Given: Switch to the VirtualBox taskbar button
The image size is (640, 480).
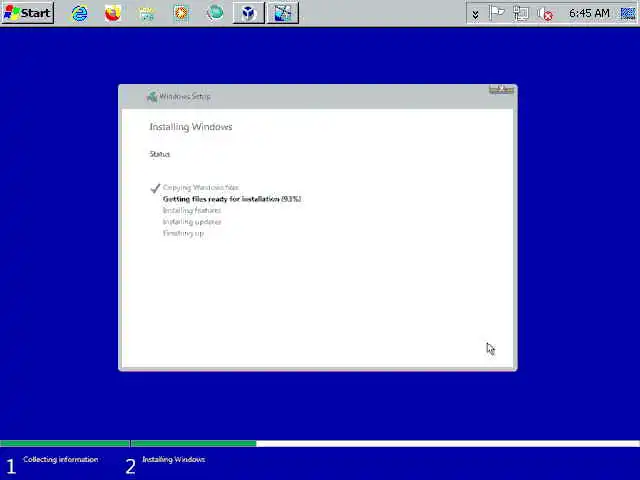Looking at the screenshot, I should [x=249, y=13].
